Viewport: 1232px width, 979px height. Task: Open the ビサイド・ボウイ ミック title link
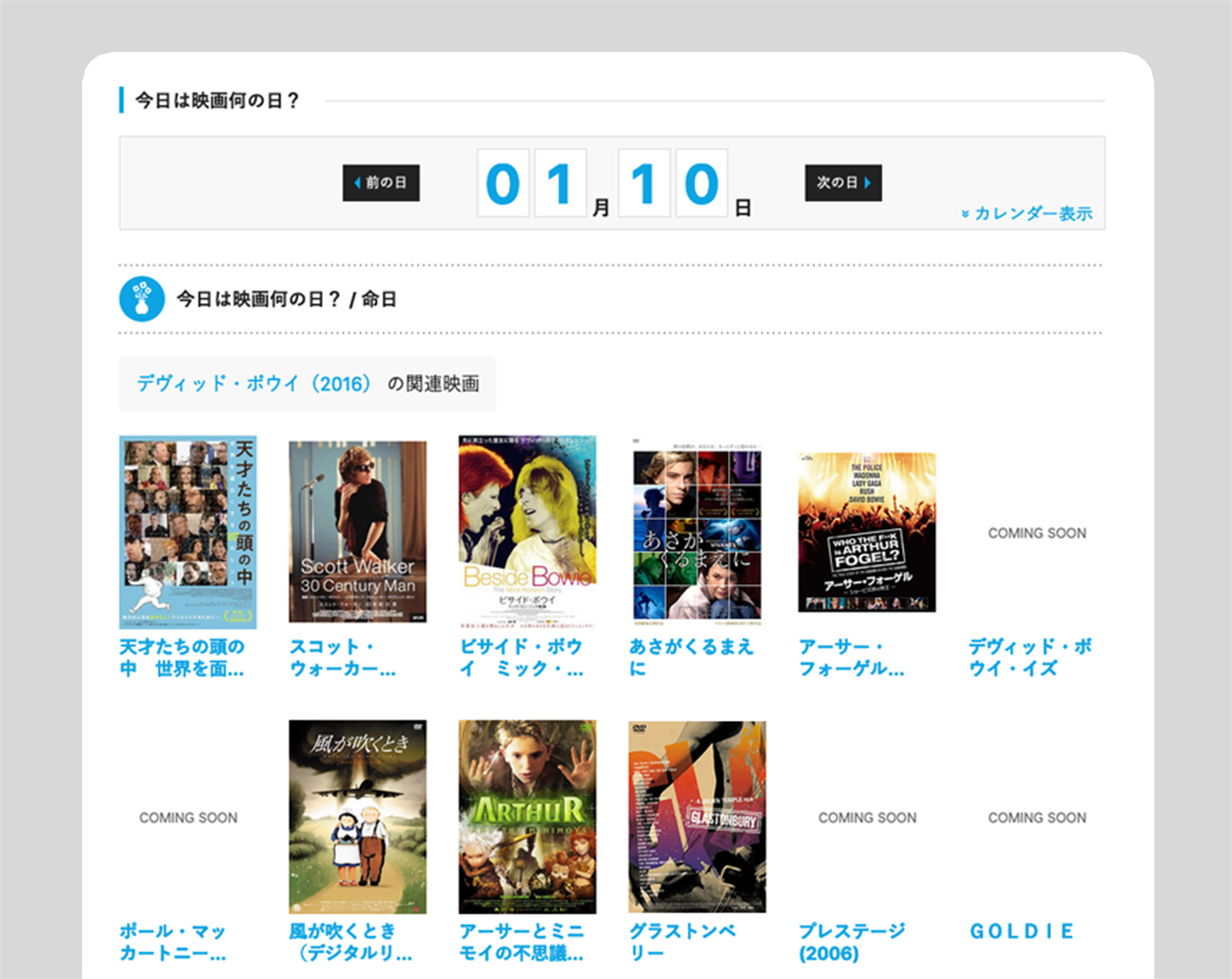(x=522, y=657)
